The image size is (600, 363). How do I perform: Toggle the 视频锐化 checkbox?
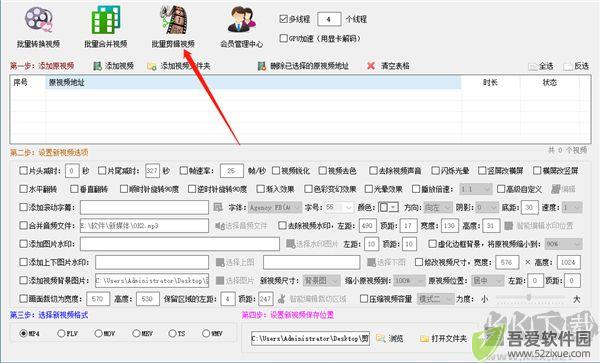click(x=276, y=171)
